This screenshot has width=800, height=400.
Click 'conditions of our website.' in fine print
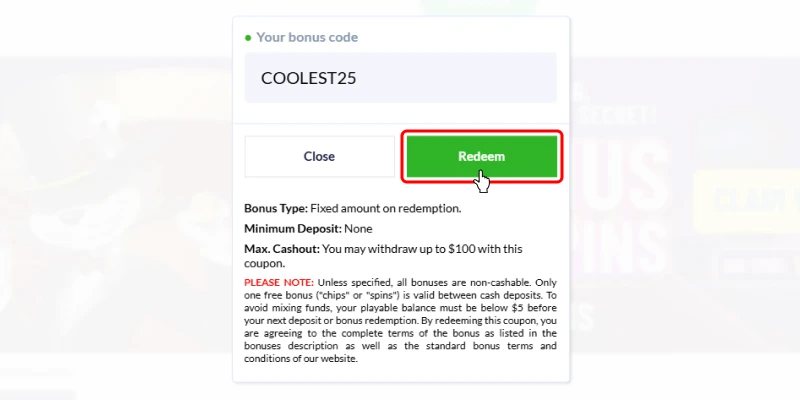point(301,359)
